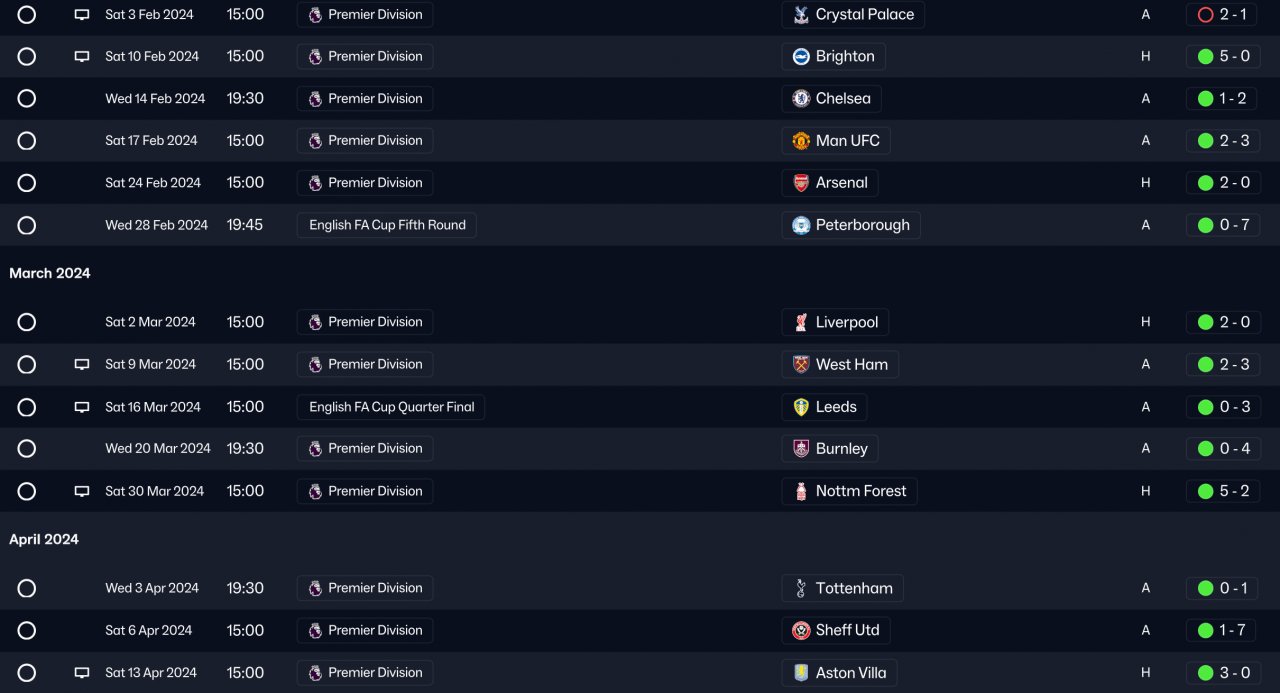Select the radio circle for Man UFC match

click(27, 141)
